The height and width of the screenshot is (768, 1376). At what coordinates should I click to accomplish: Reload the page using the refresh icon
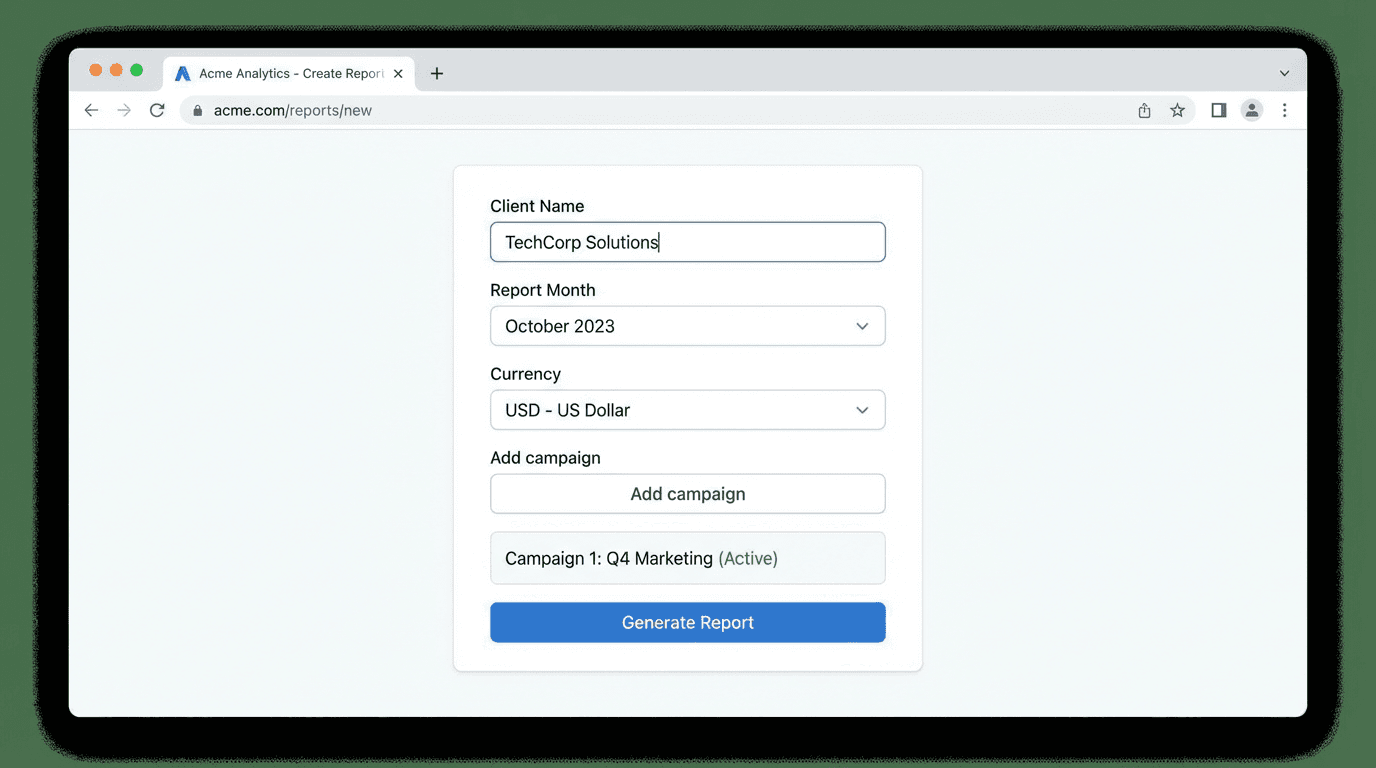(x=157, y=110)
